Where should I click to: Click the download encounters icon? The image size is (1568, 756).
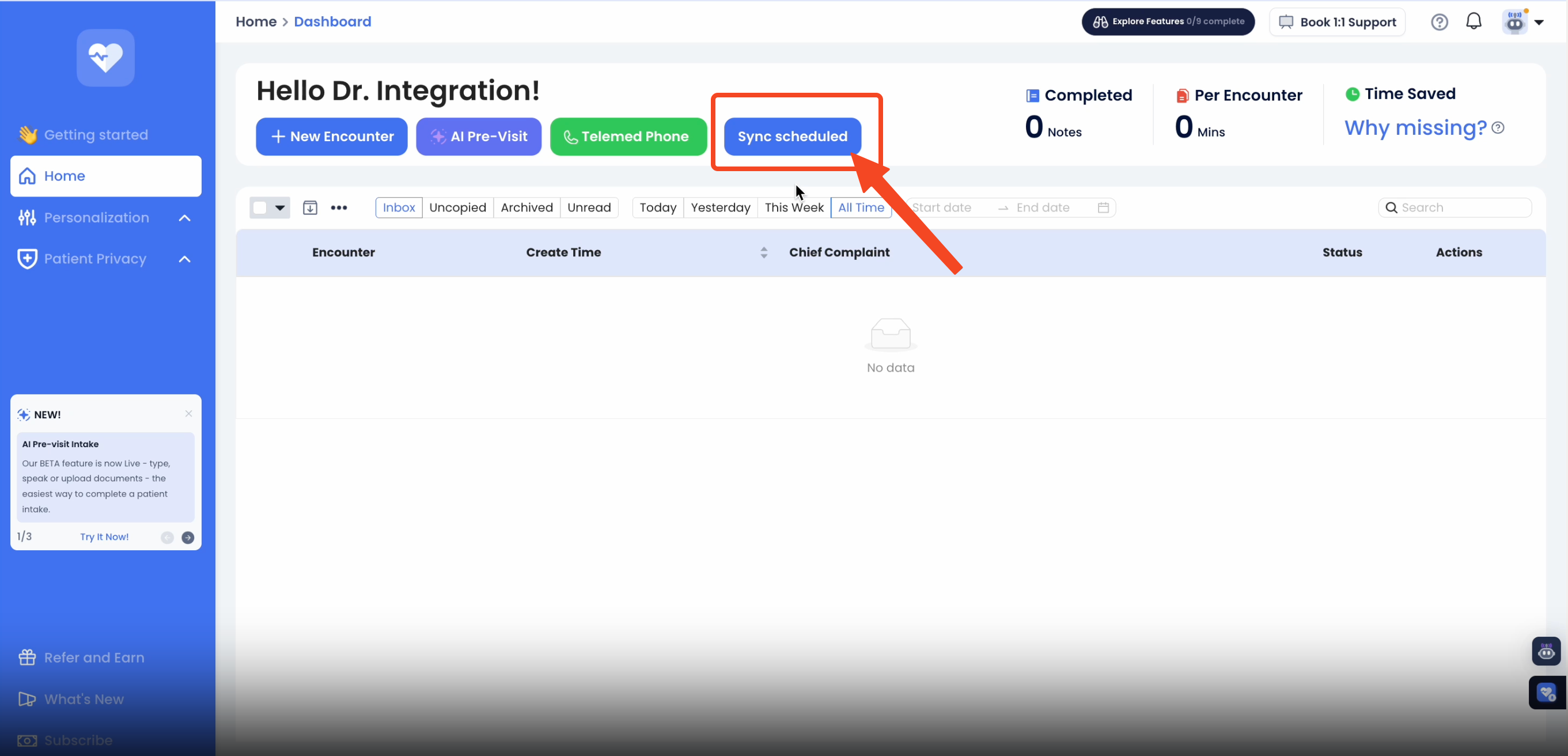coord(310,207)
